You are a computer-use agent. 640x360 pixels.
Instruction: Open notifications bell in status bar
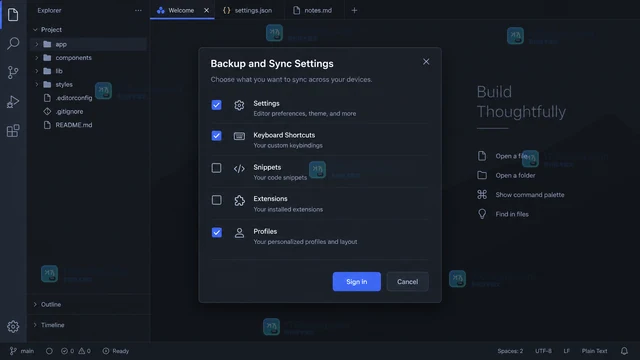coord(624,351)
